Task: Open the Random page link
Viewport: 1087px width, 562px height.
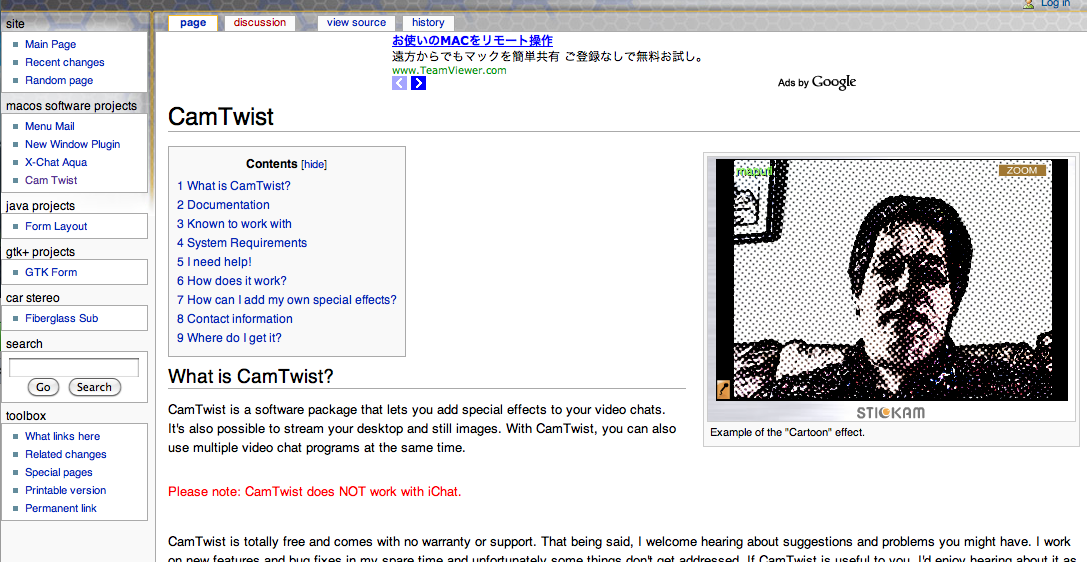Action: (59, 80)
